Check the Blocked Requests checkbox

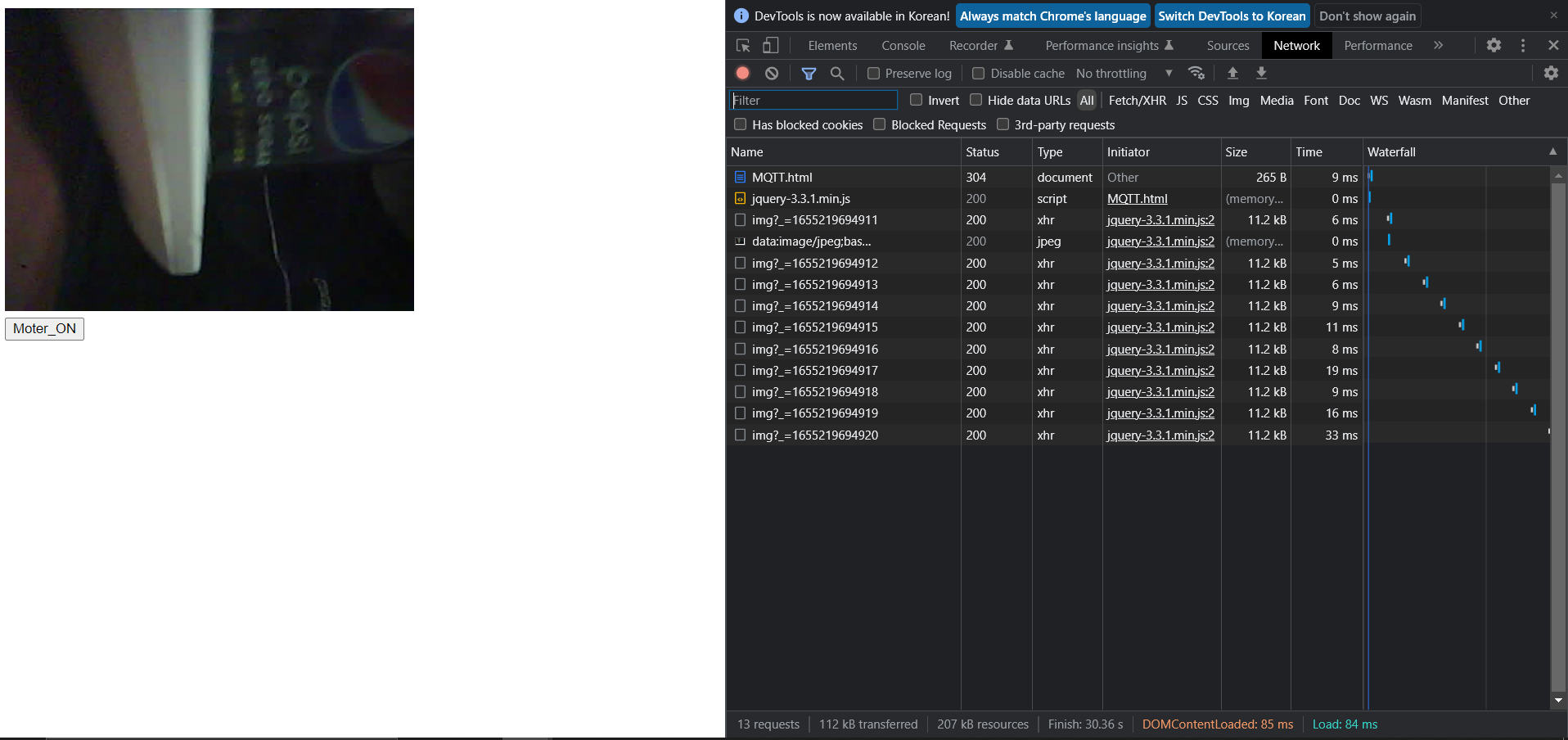tap(879, 124)
